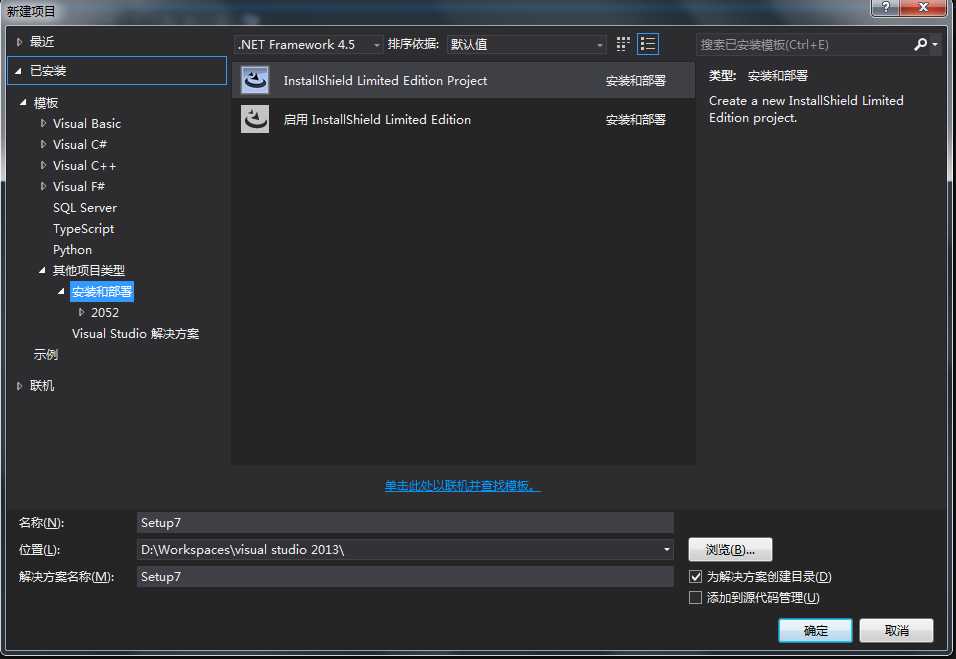
Task: Select Visual Basic category label
Action: pyautogui.click(x=87, y=123)
